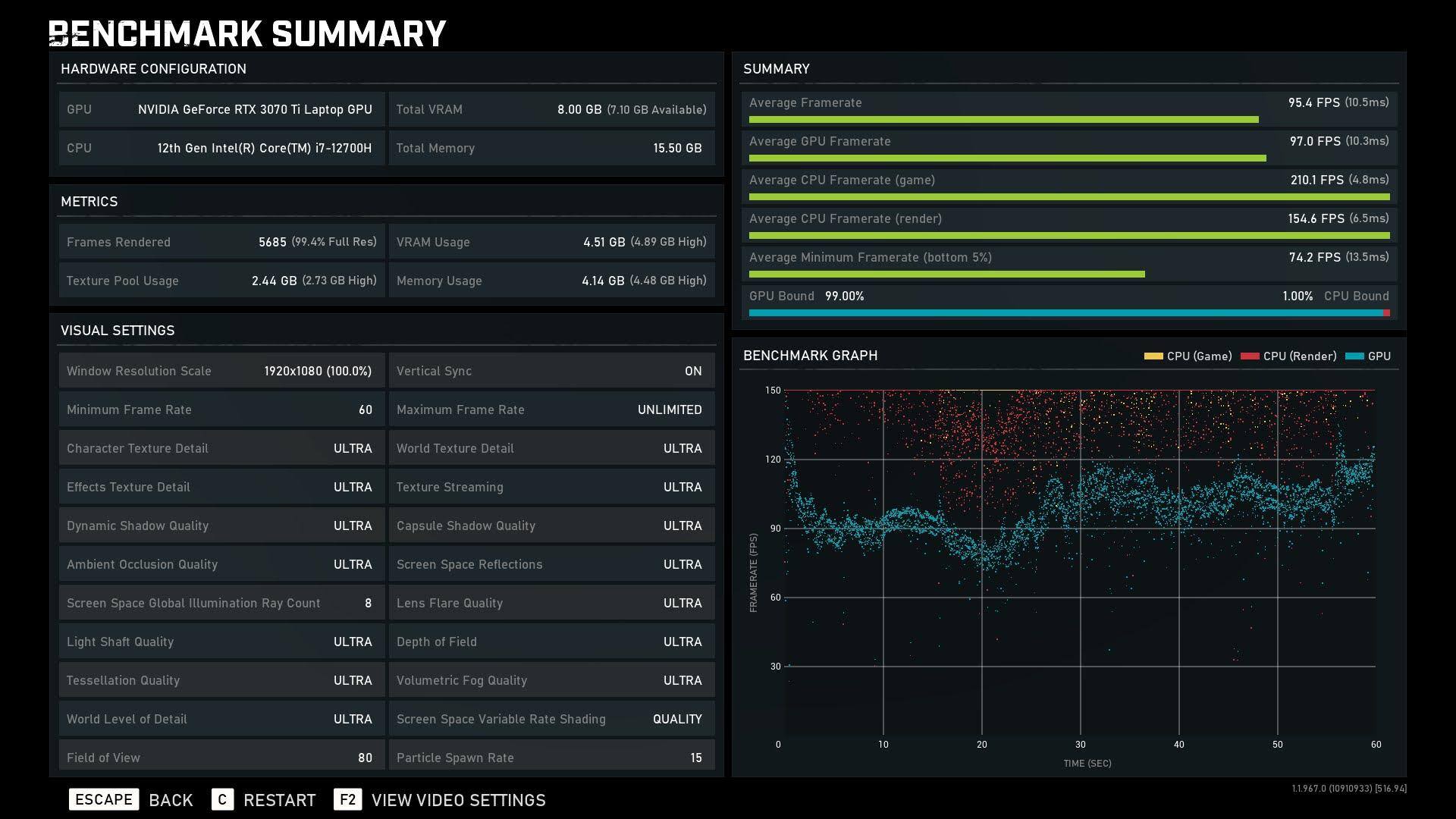Click the HARDWARE CONFIGURATION header
Image resolution: width=1456 pixels, height=819 pixels.
point(153,69)
